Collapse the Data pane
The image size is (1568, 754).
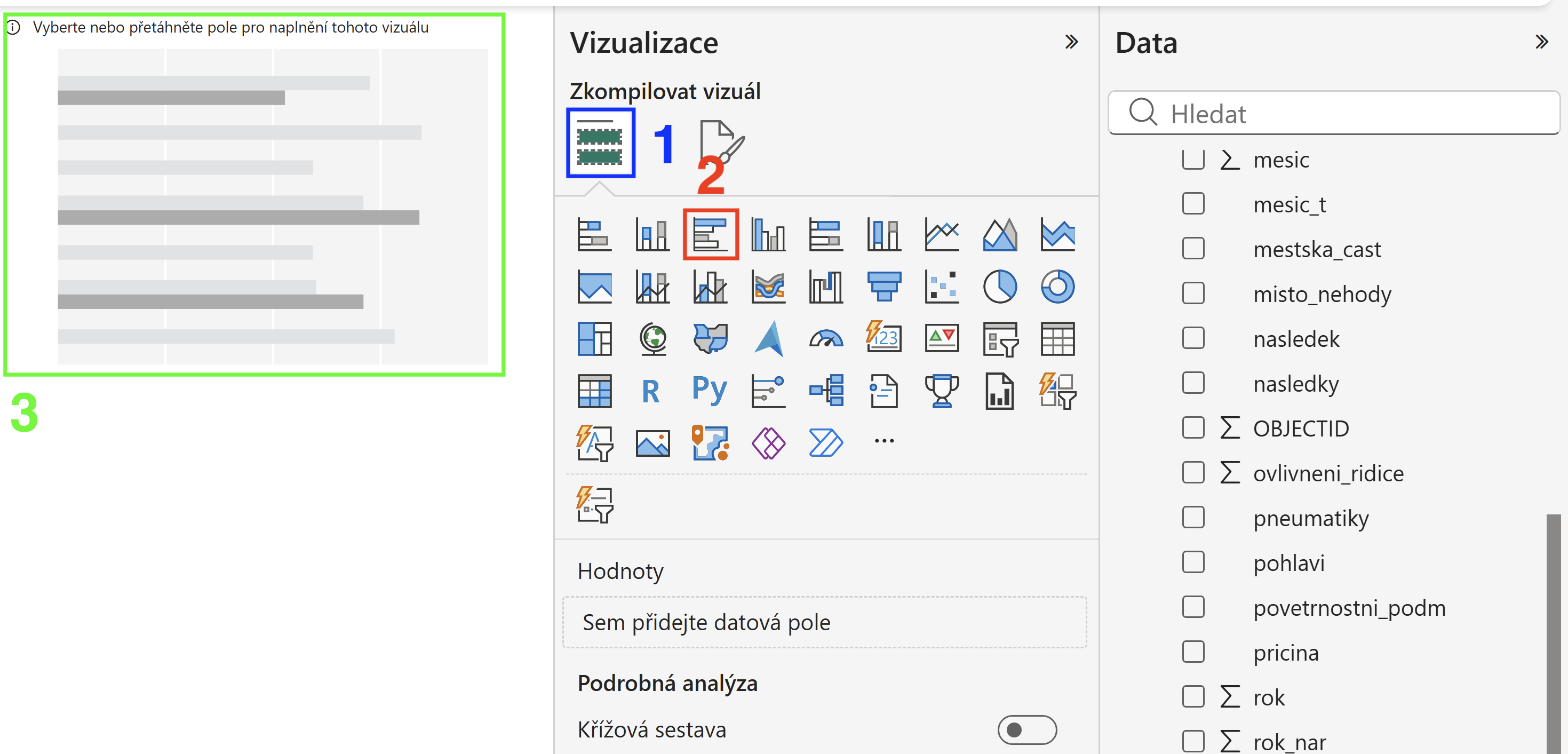pos(1541,42)
